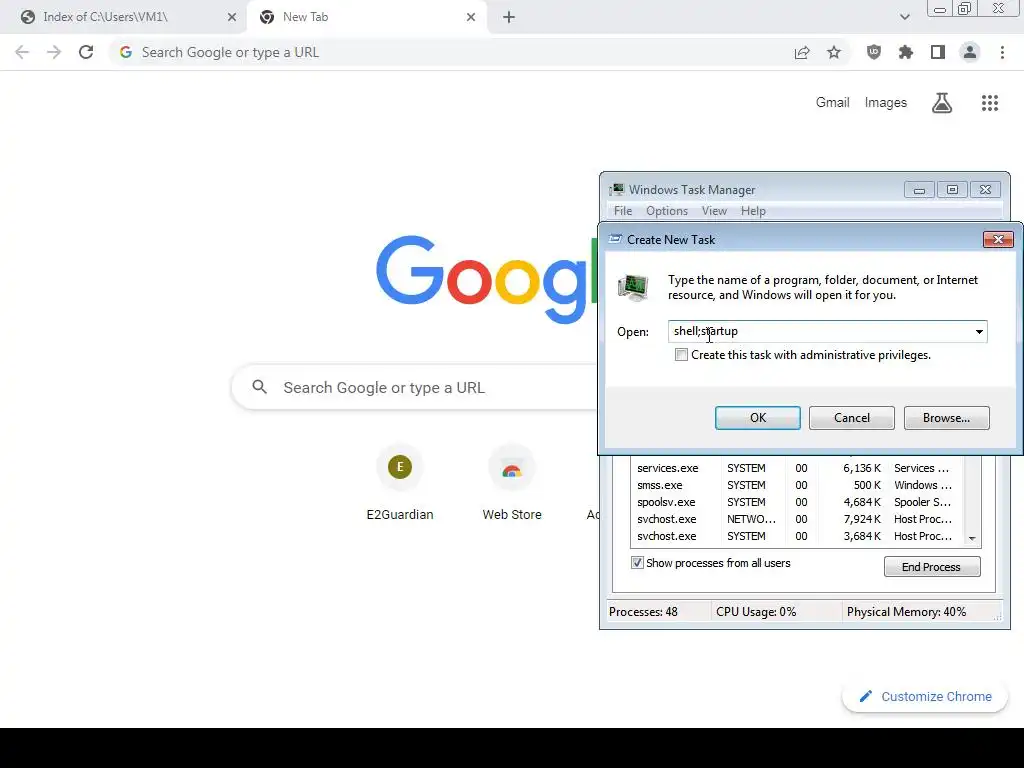
Task: Enable administrative privileges checkbox
Action: 681,355
